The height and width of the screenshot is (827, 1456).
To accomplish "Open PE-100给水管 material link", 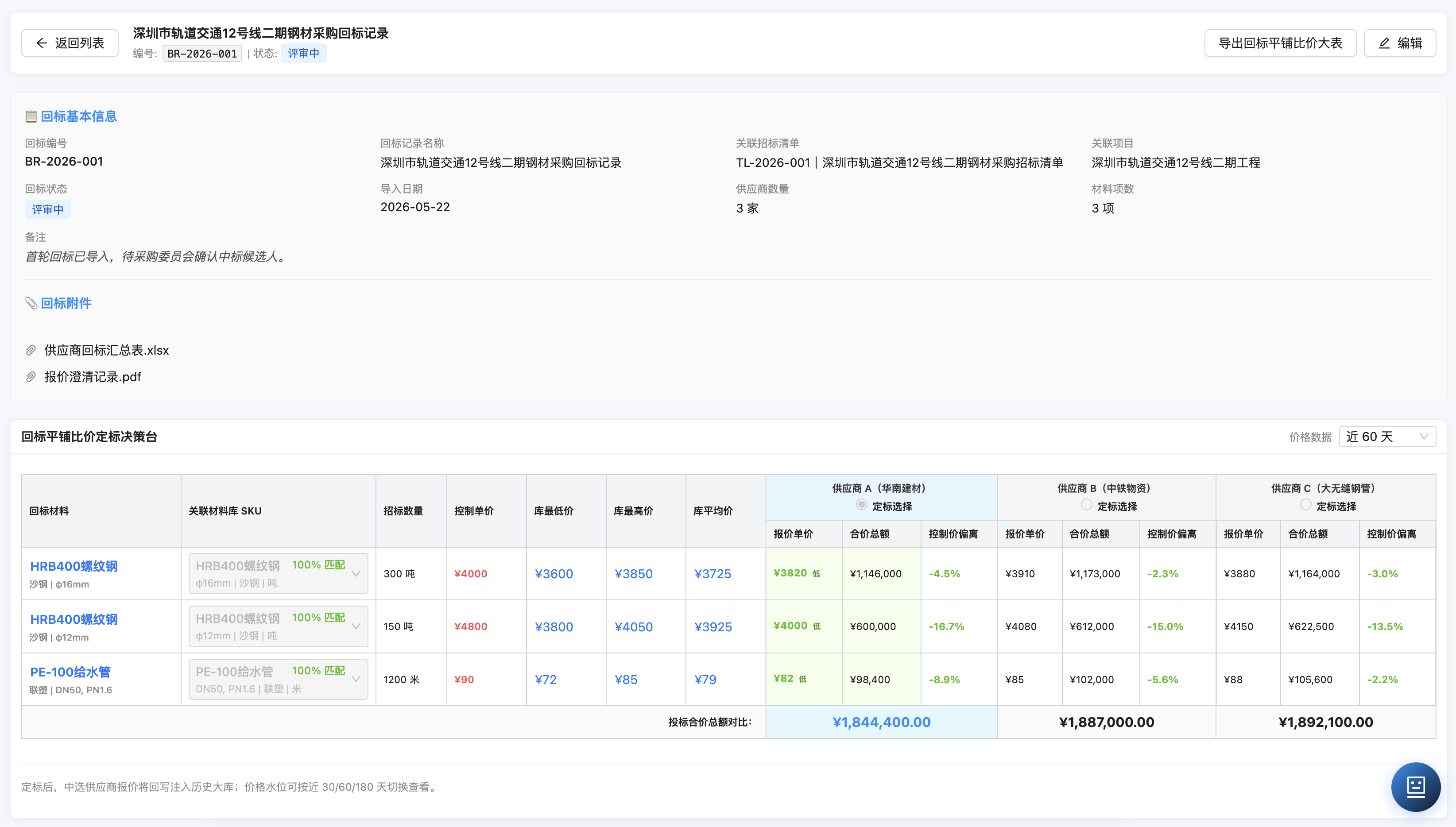I will click(x=70, y=672).
